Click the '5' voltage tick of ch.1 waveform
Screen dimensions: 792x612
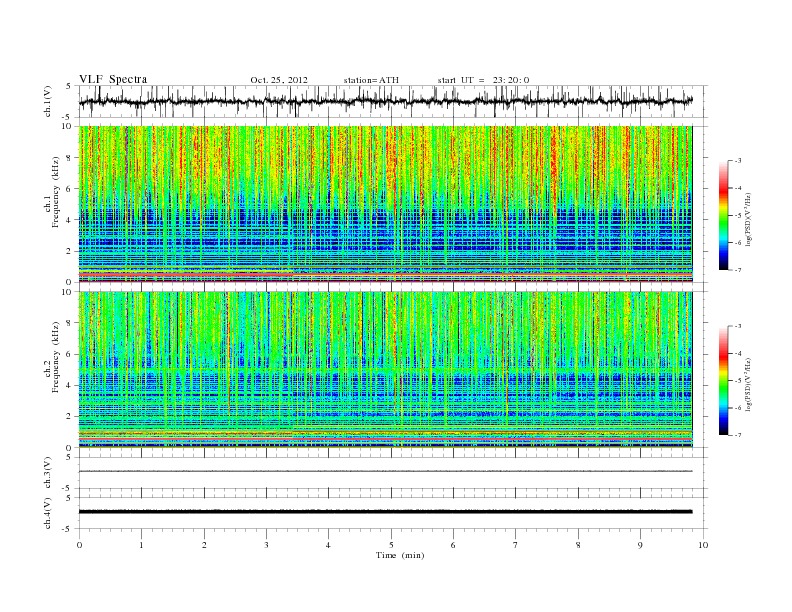click(x=69, y=86)
